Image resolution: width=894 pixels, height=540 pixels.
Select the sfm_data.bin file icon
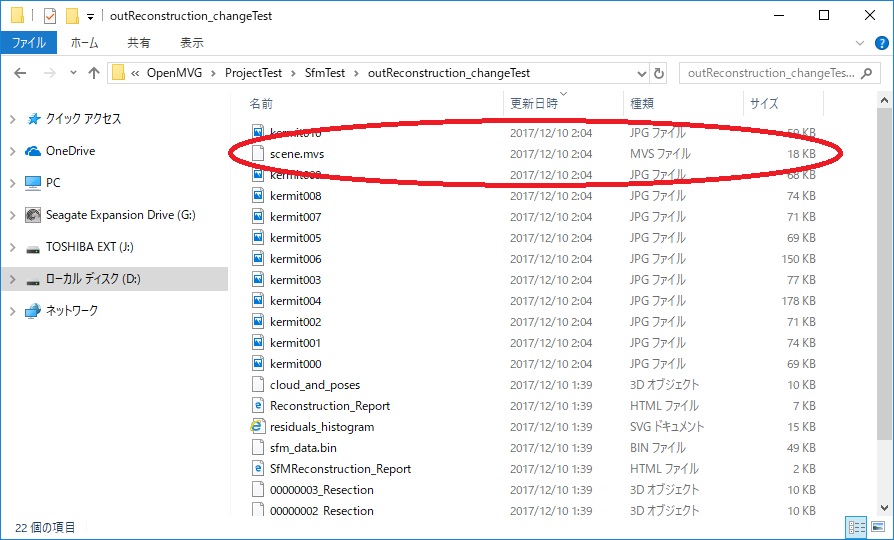click(258, 448)
